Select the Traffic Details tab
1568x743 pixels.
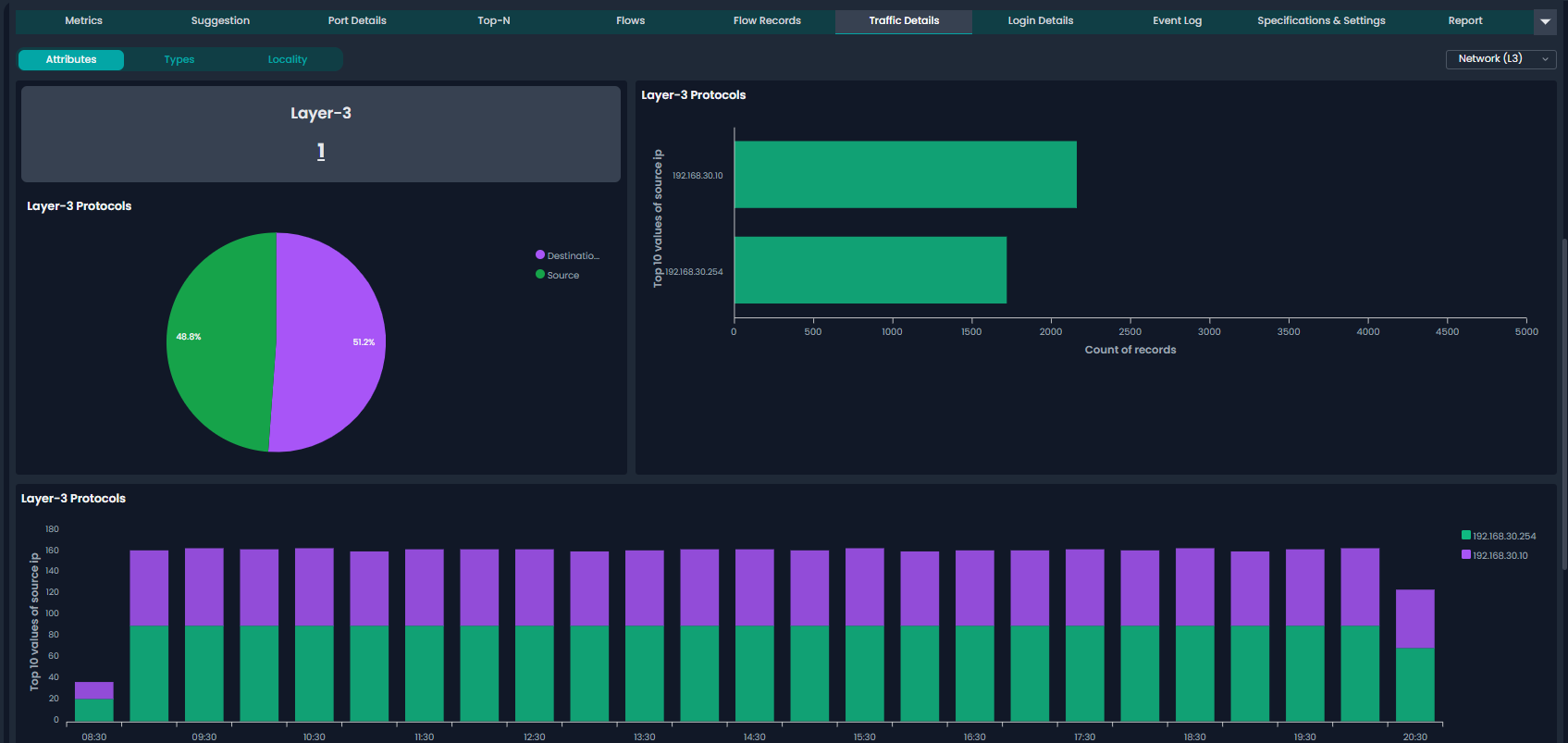(904, 20)
